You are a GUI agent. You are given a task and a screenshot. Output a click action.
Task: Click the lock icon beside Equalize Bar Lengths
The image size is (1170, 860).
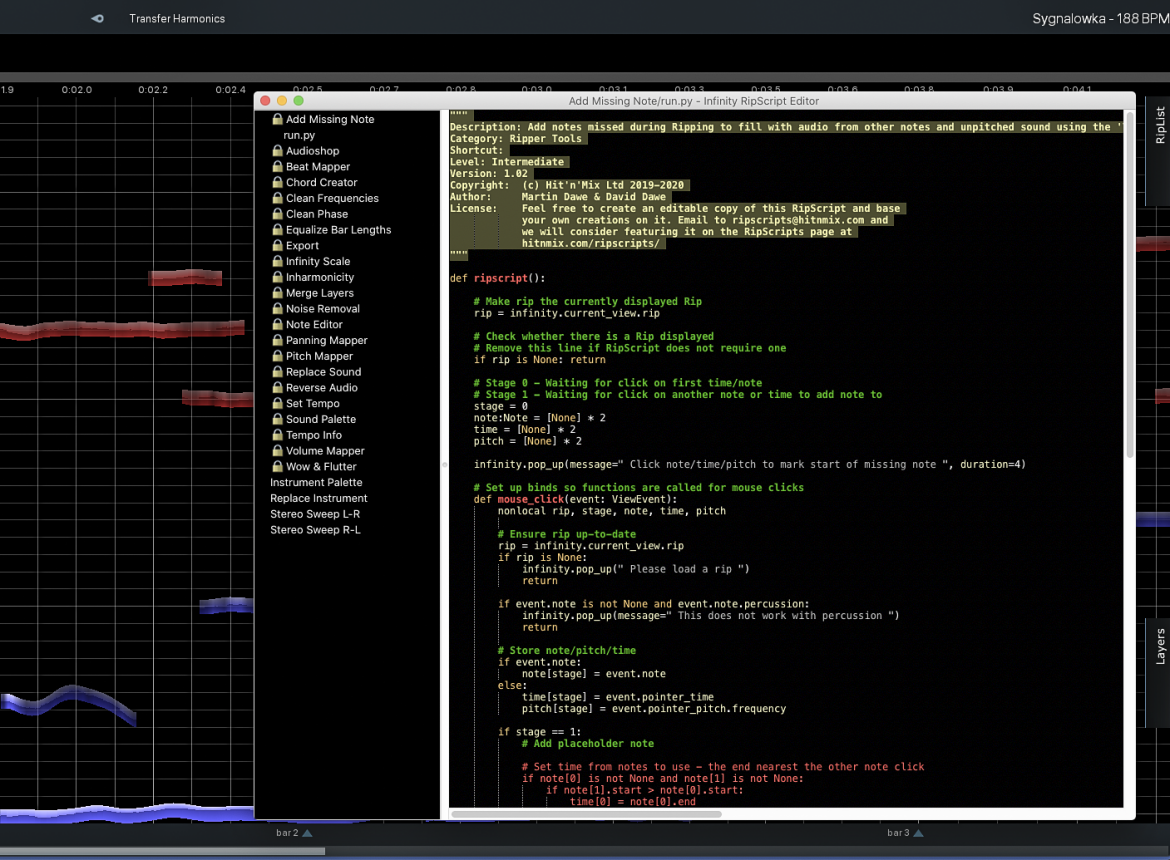point(277,229)
